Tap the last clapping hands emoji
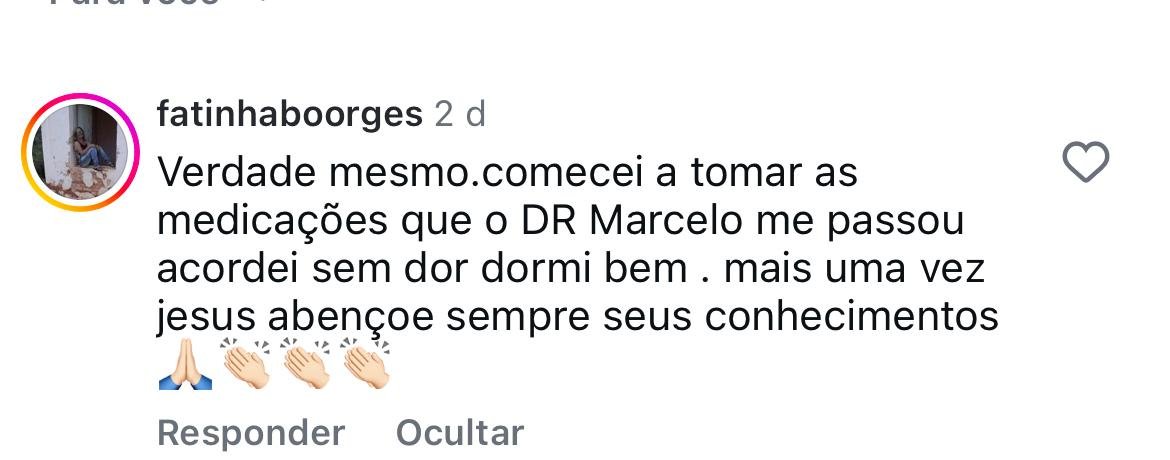 tap(365, 365)
